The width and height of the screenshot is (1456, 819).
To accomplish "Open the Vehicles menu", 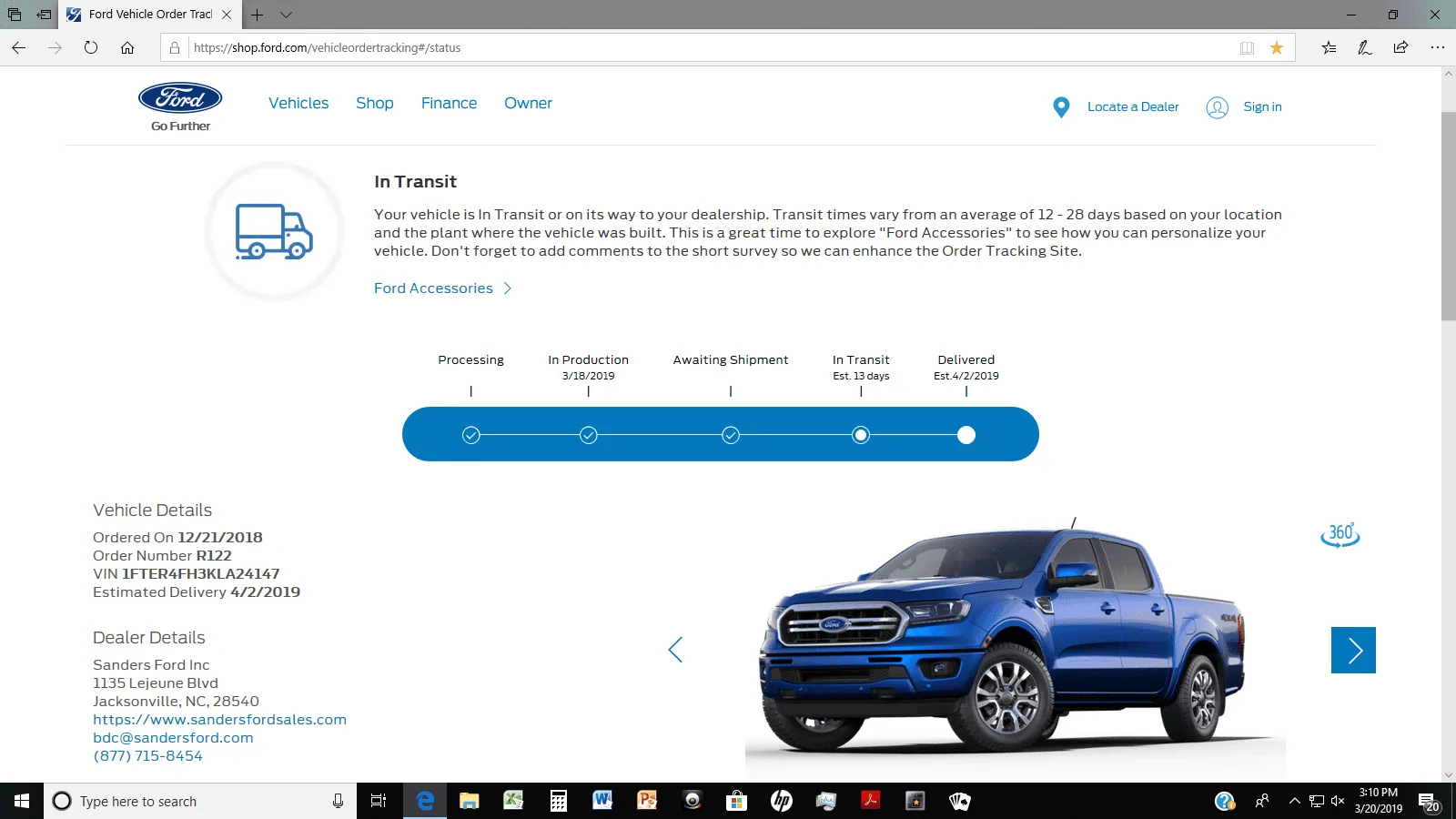I will (x=298, y=104).
